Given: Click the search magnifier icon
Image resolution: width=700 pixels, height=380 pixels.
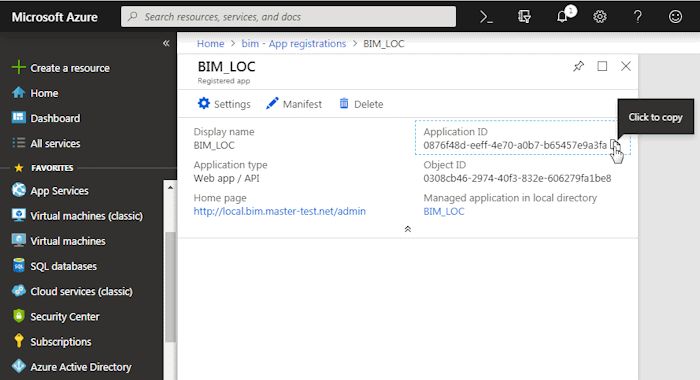Looking at the screenshot, I should [133, 17].
